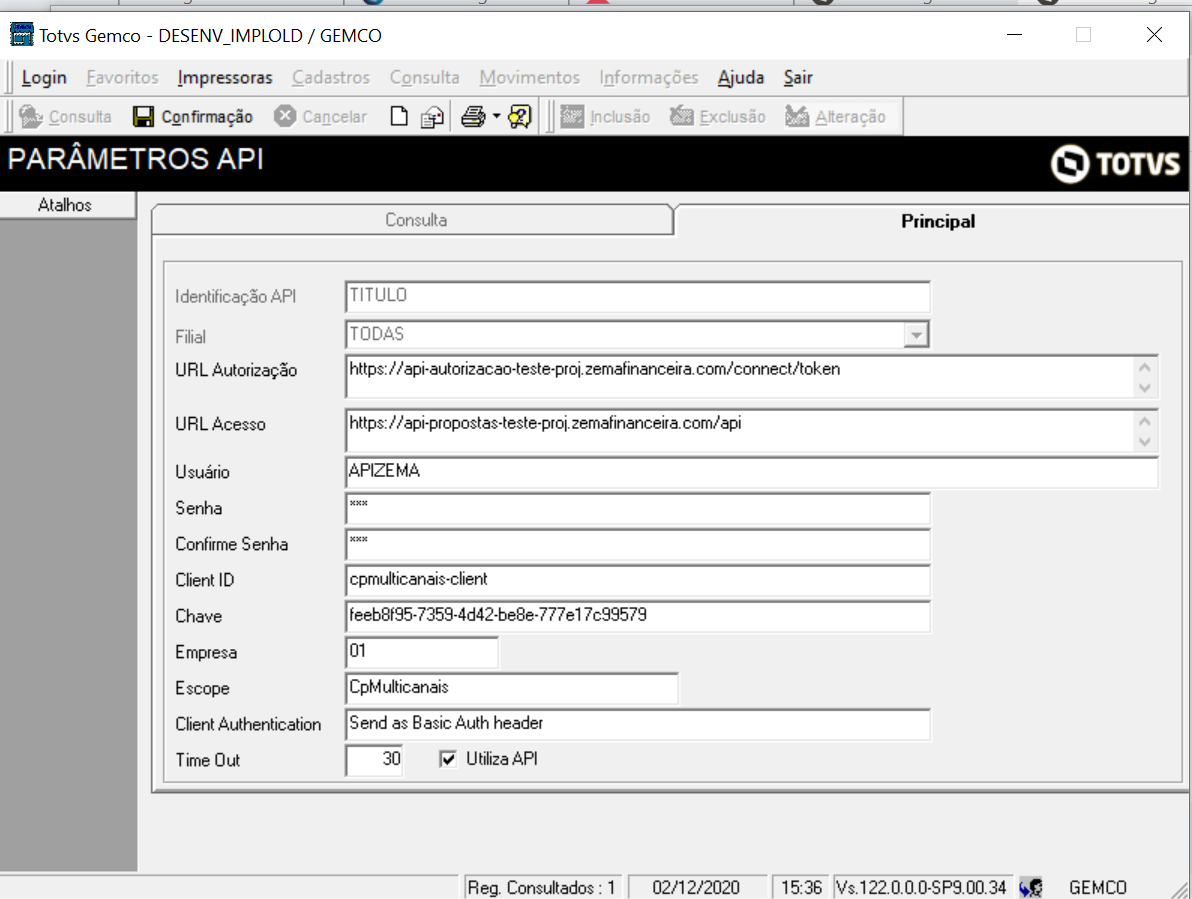The image size is (1192, 899).
Task: Open the printer dropdown arrow
Action: [x=496, y=116]
